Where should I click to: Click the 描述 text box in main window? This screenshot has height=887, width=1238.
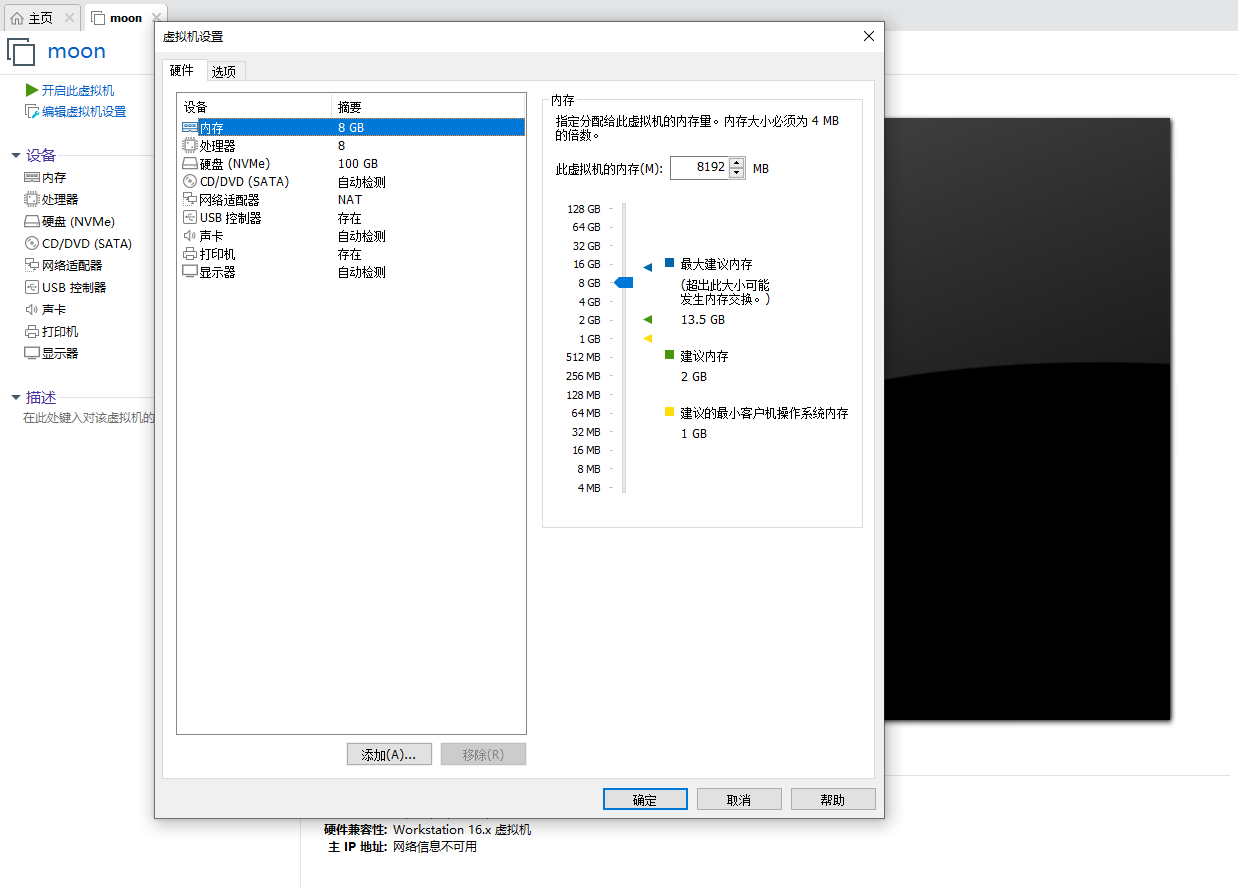point(89,418)
